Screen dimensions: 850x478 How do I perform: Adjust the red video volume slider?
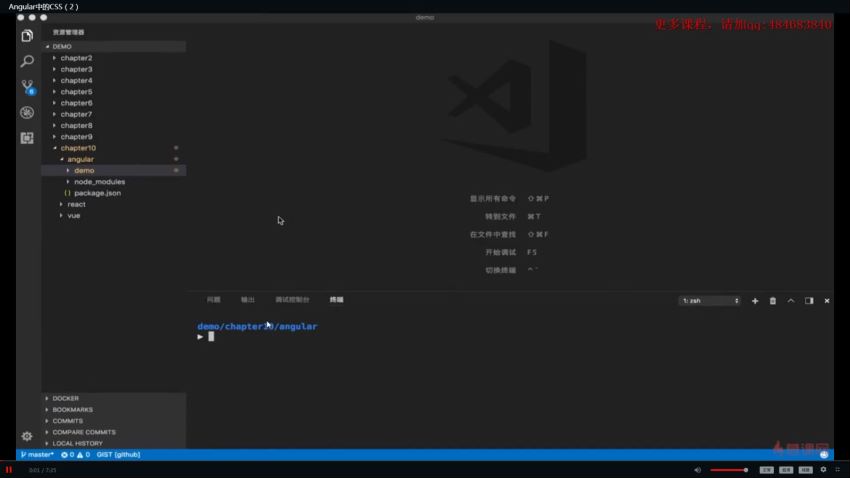click(728, 469)
